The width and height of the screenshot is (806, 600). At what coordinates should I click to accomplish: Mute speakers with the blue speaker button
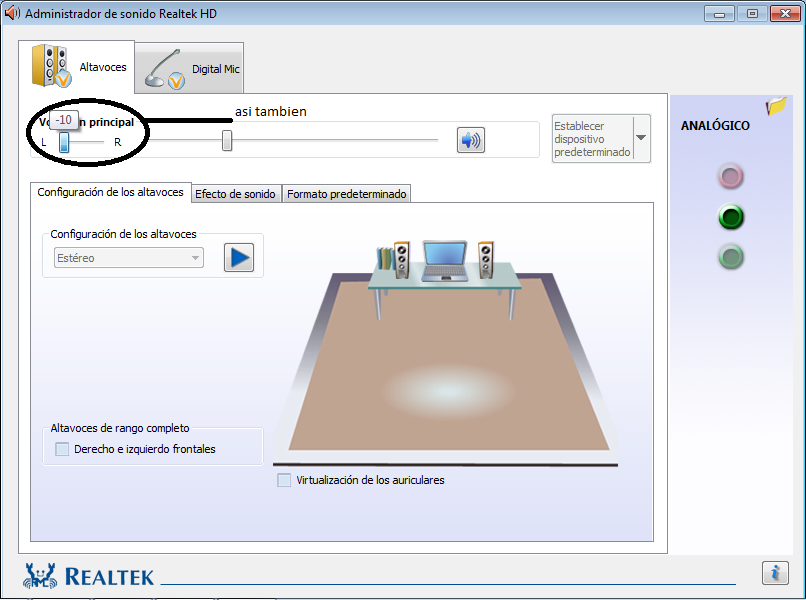tap(471, 140)
